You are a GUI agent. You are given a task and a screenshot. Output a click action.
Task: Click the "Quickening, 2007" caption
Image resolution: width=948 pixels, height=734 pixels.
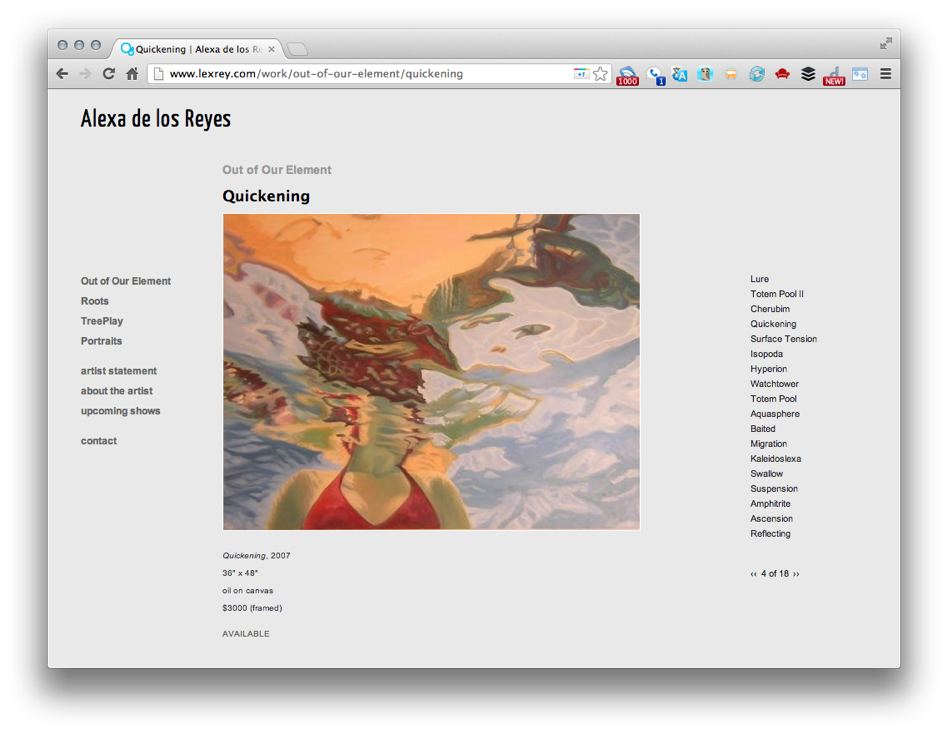coord(256,556)
